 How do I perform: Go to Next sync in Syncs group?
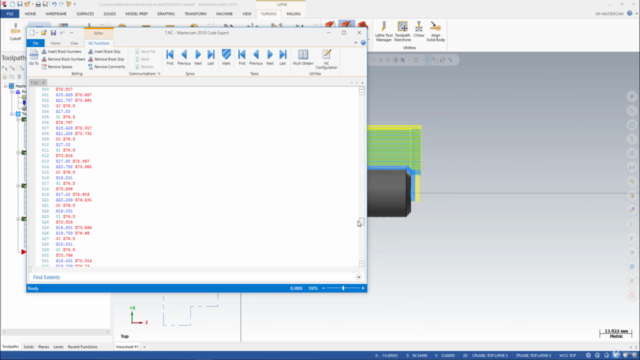198,57
